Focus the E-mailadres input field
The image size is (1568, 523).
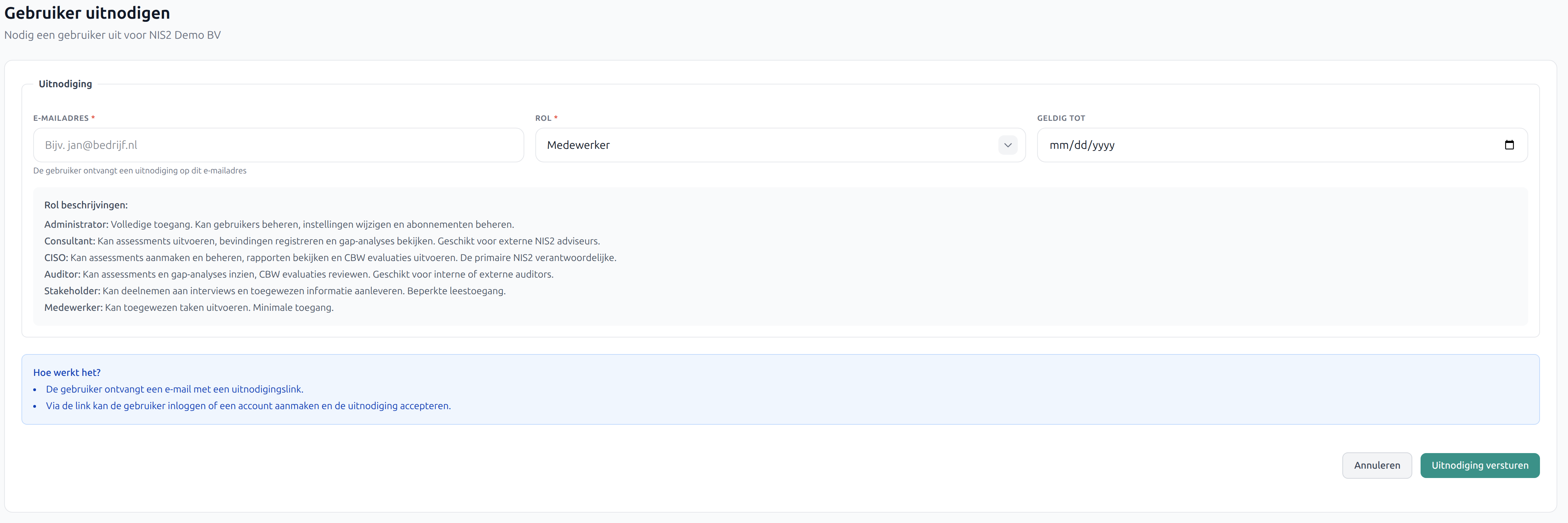tap(278, 145)
